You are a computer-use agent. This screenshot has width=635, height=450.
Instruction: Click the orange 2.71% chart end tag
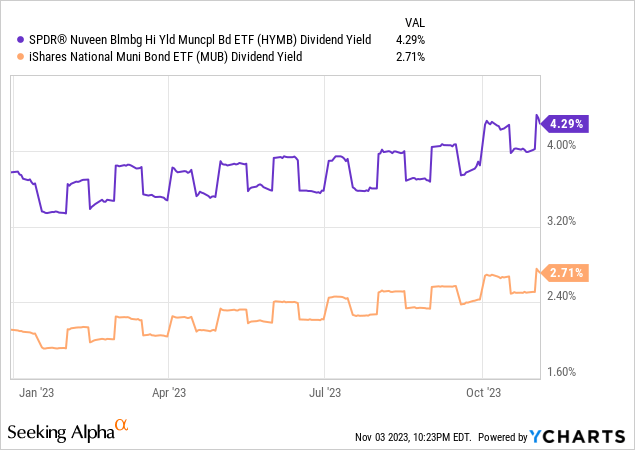566,272
